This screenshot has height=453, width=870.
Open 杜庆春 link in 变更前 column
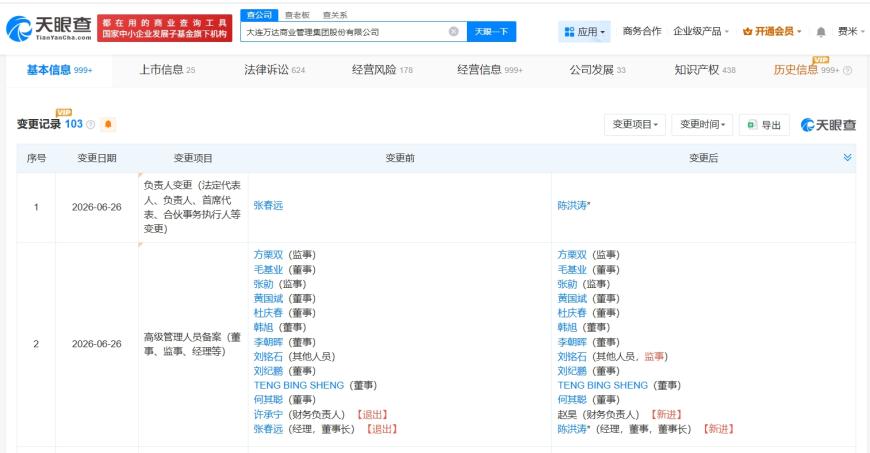point(269,313)
